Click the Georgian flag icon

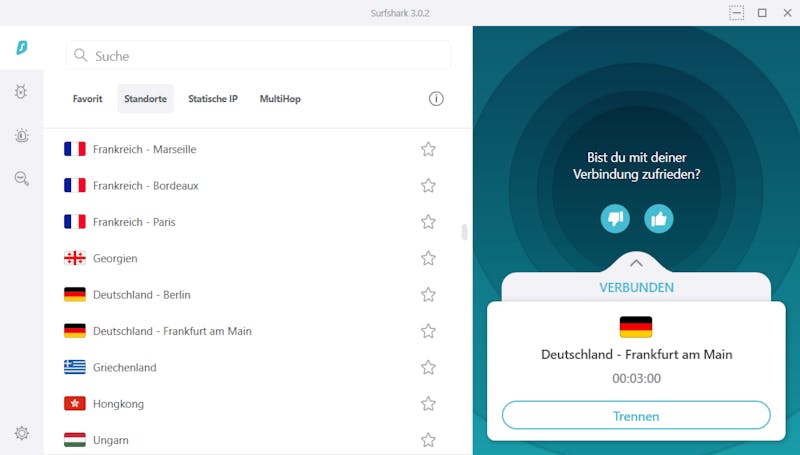[x=75, y=258]
